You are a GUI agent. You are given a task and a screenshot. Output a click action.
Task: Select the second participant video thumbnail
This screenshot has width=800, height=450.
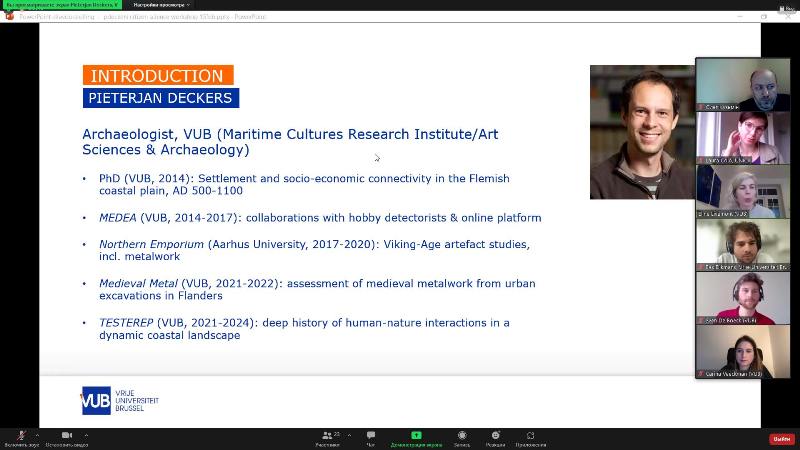point(742,137)
